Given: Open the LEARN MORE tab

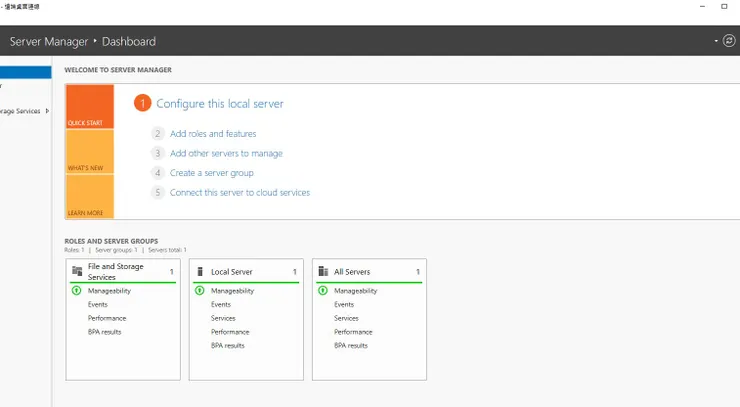Looking at the screenshot, I should (89, 197).
